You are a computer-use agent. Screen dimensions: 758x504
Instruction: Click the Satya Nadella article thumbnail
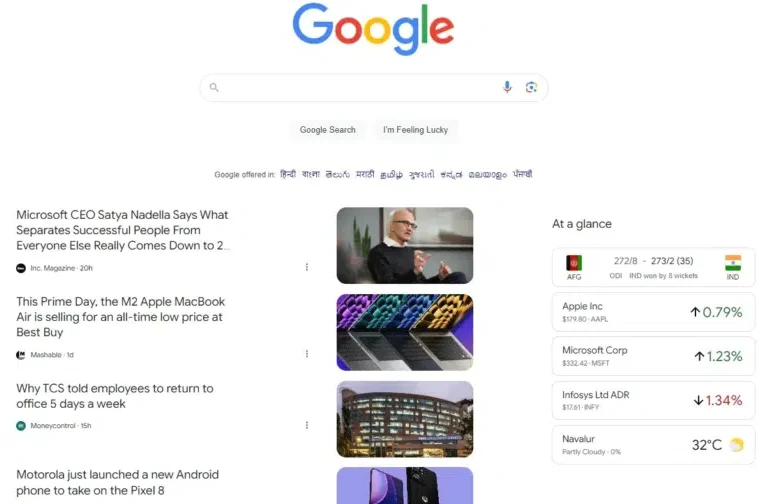(405, 245)
